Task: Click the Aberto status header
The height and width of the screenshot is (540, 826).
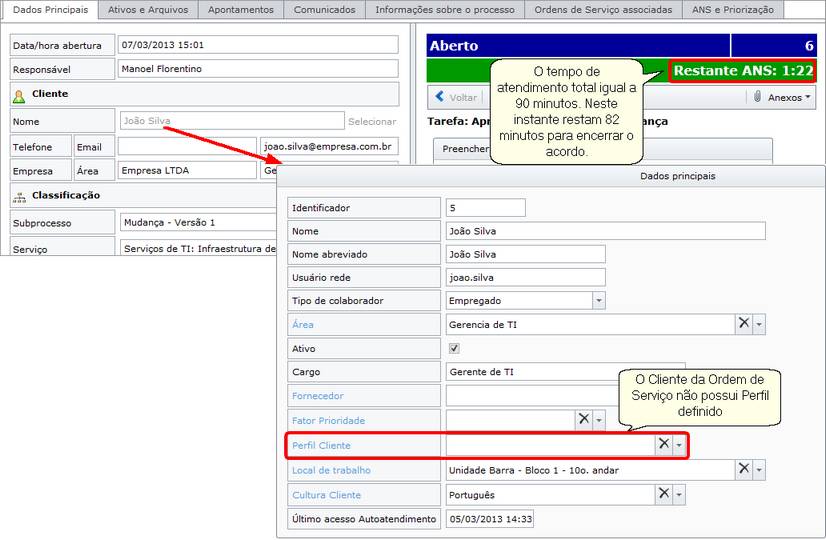Action: 578,45
